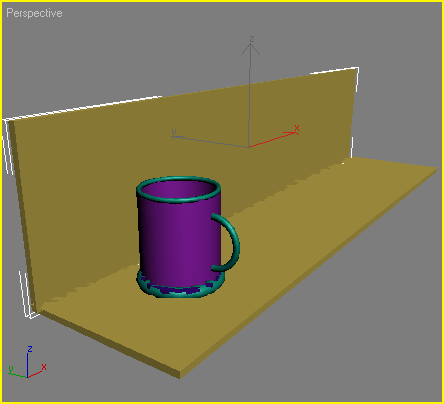This screenshot has width=444, height=404.
Task: Open the Perspective viewport label menu
Action: click(34, 13)
